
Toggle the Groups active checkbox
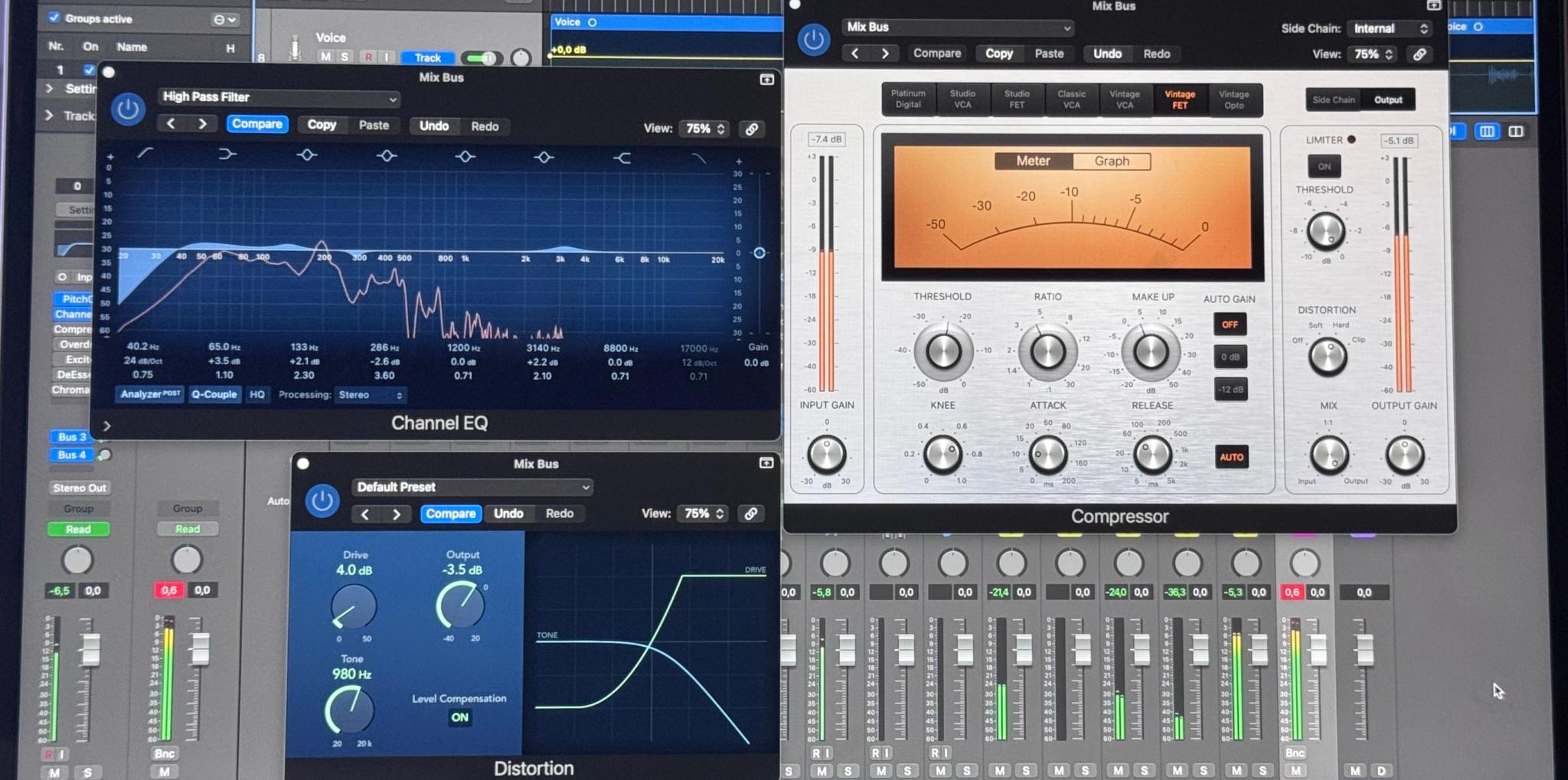(54, 18)
